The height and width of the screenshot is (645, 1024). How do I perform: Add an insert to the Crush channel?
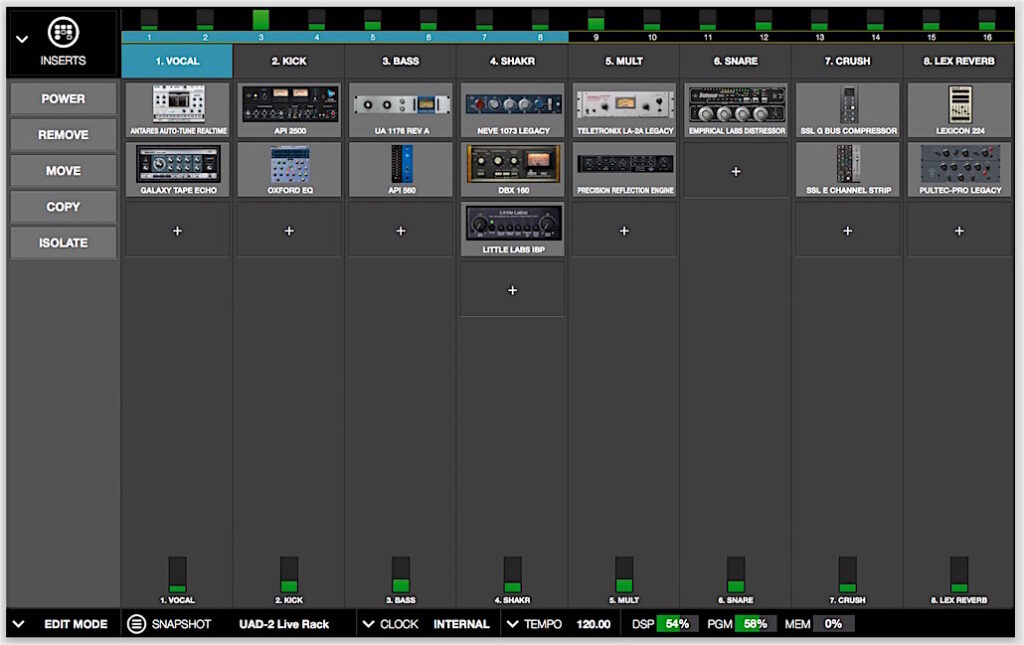pyautogui.click(x=848, y=231)
